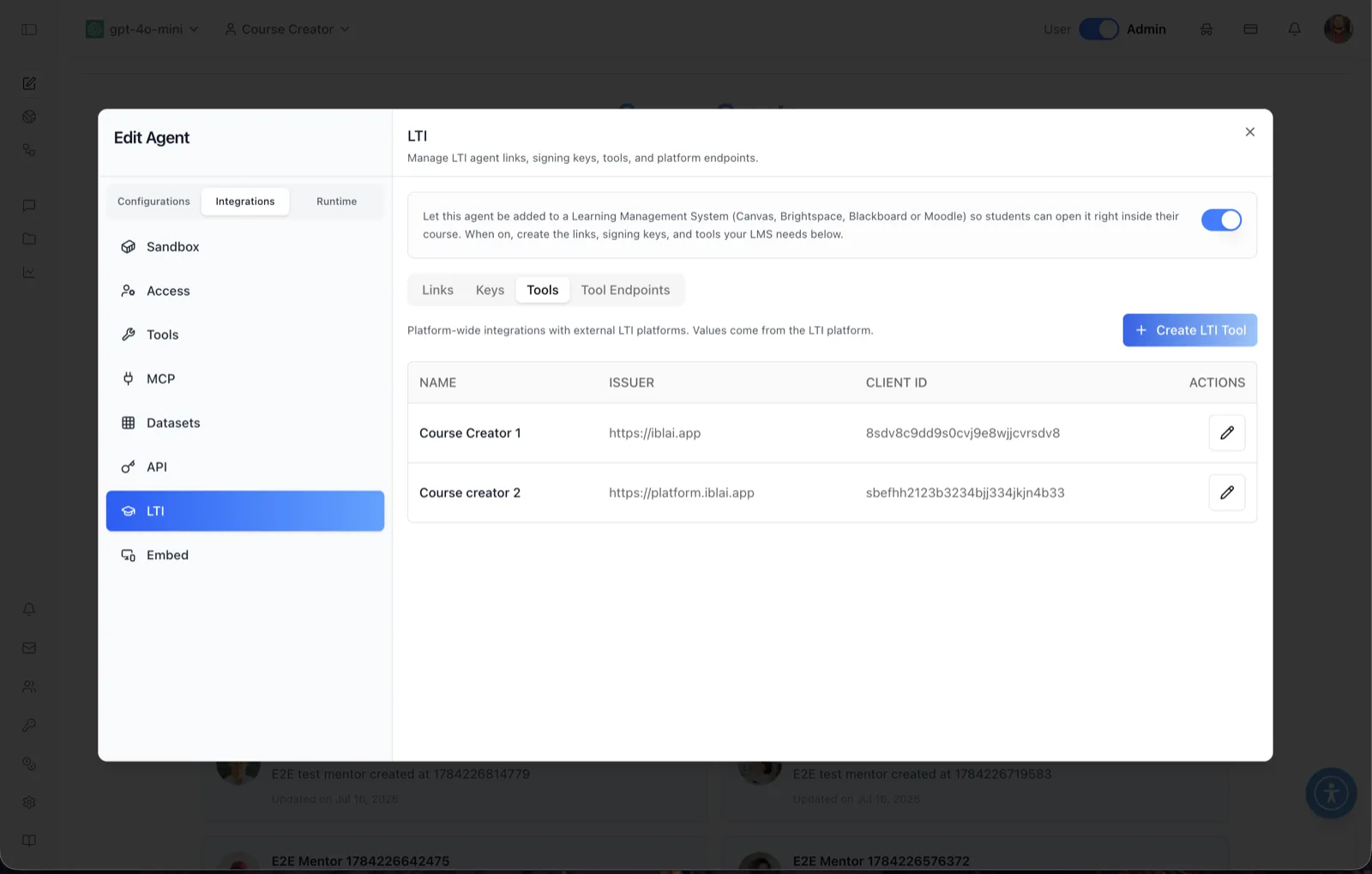Click the NAME column header
1372x874 pixels.
click(x=437, y=383)
